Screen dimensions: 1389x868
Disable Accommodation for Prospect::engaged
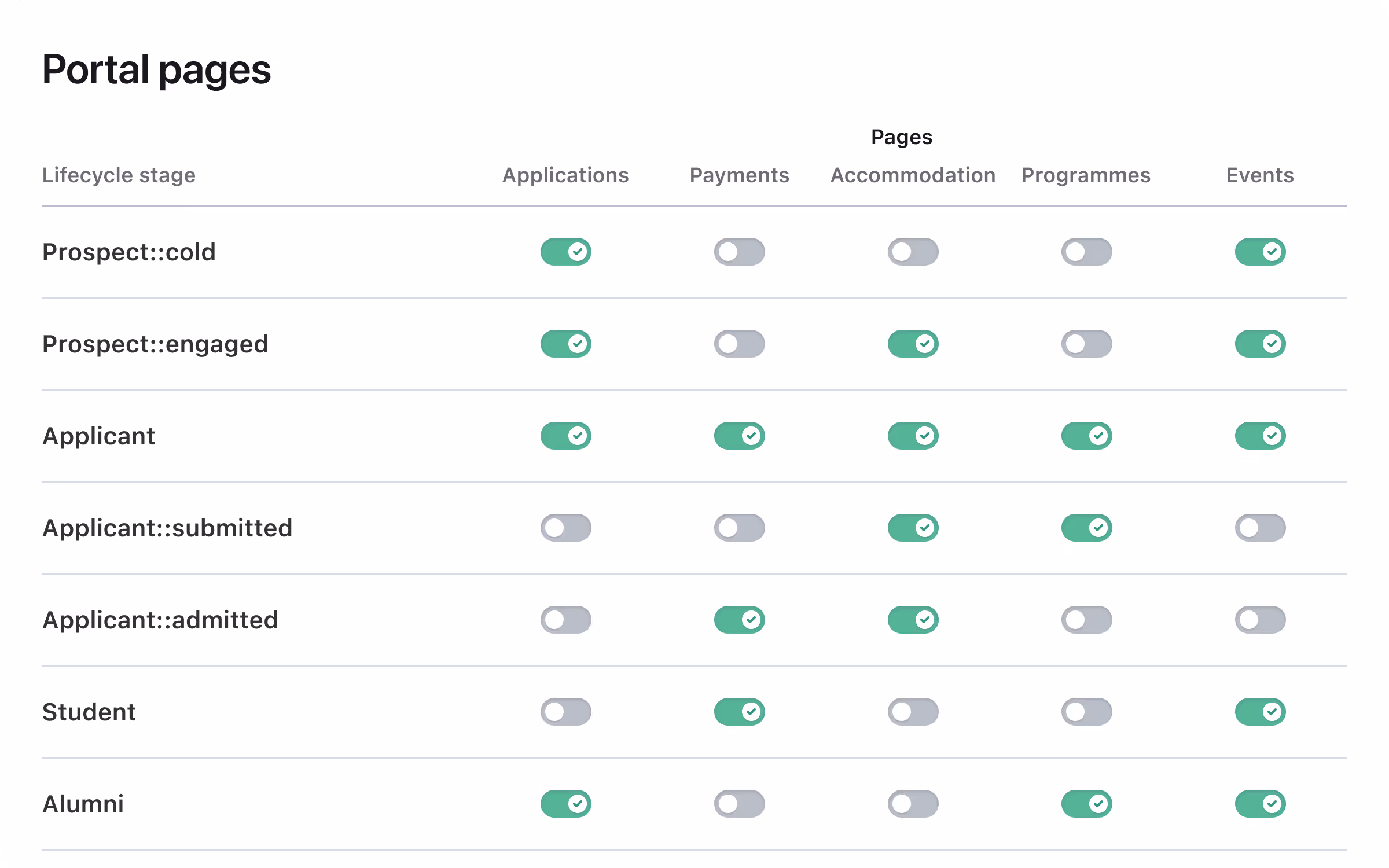tap(913, 343)
